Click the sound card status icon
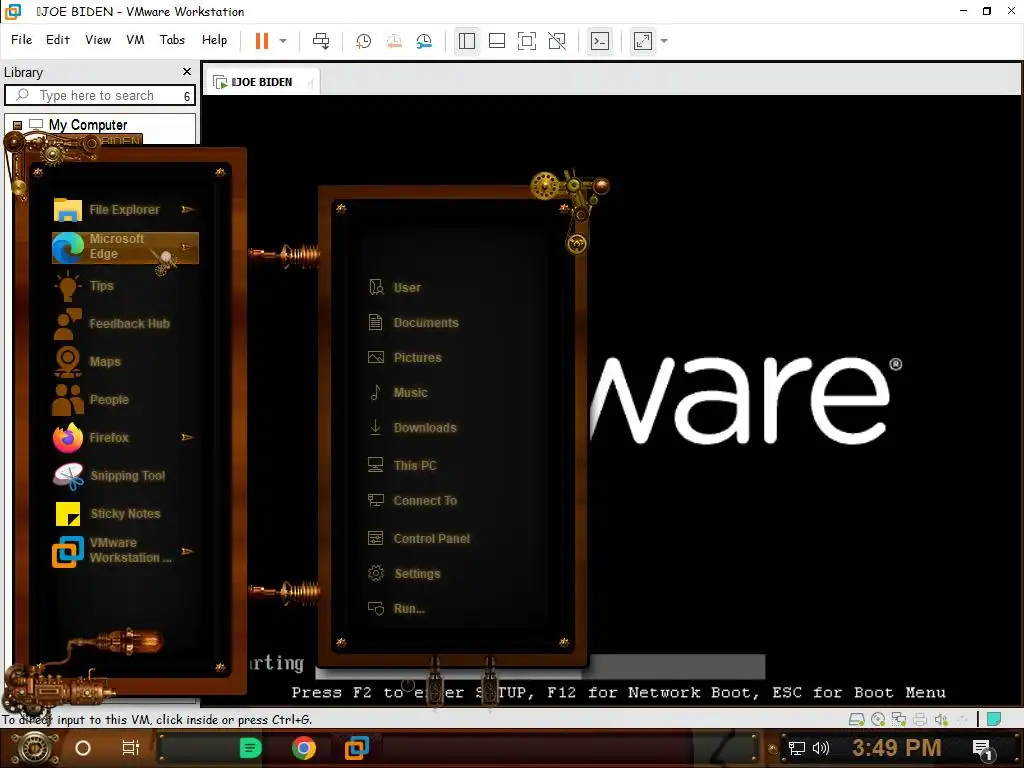Viewport: 1024px width, 768px height. (x=940, y=720)
